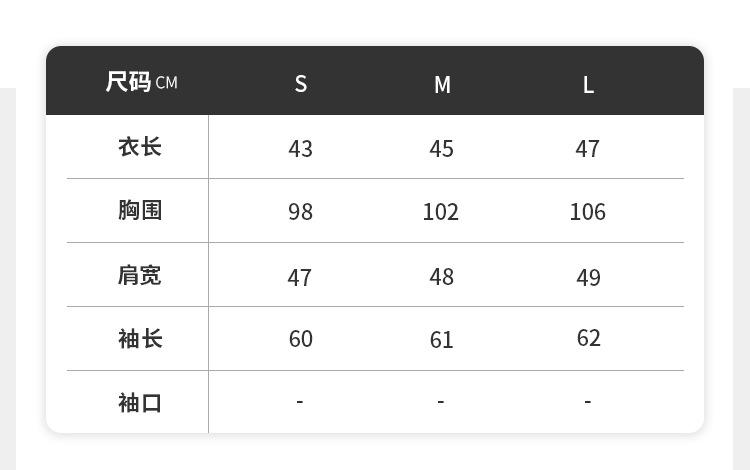
Task: Click the 袖口 row label
Action: (140, 403)
